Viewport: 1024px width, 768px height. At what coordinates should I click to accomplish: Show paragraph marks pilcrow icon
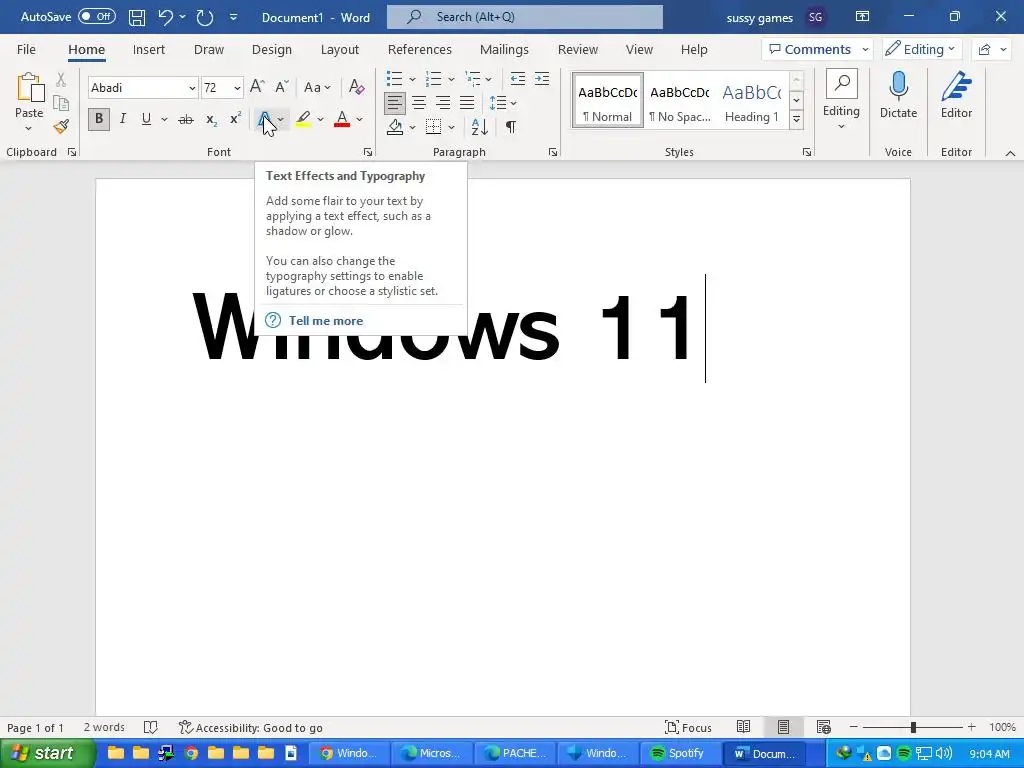pos(511,127)
